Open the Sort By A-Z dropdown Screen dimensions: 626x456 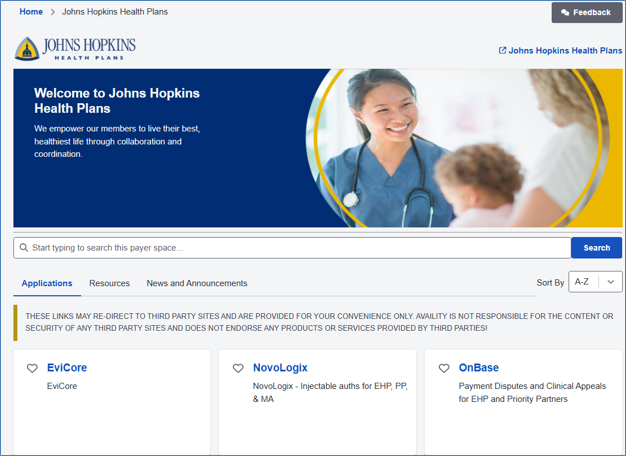(595, 282)
